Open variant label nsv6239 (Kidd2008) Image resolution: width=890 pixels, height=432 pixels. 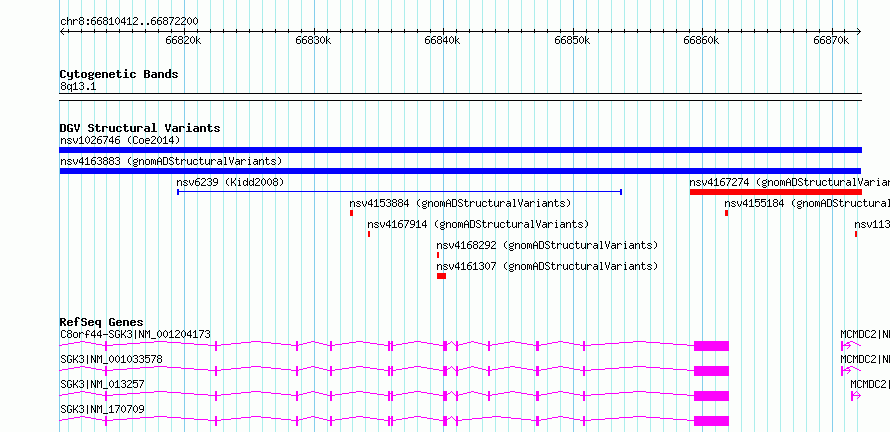point(230,182)
